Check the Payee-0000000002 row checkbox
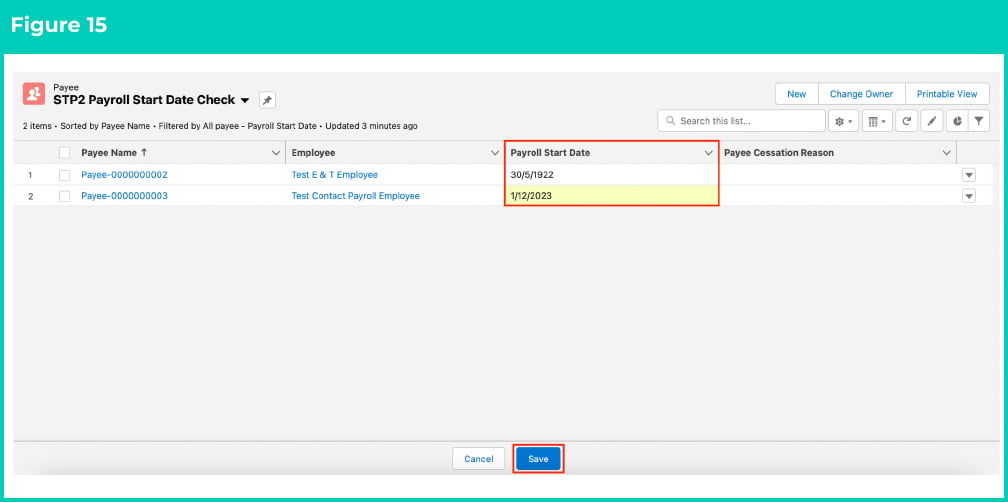Viewport: 1008px width, 502px height. (x=64, y=175)
